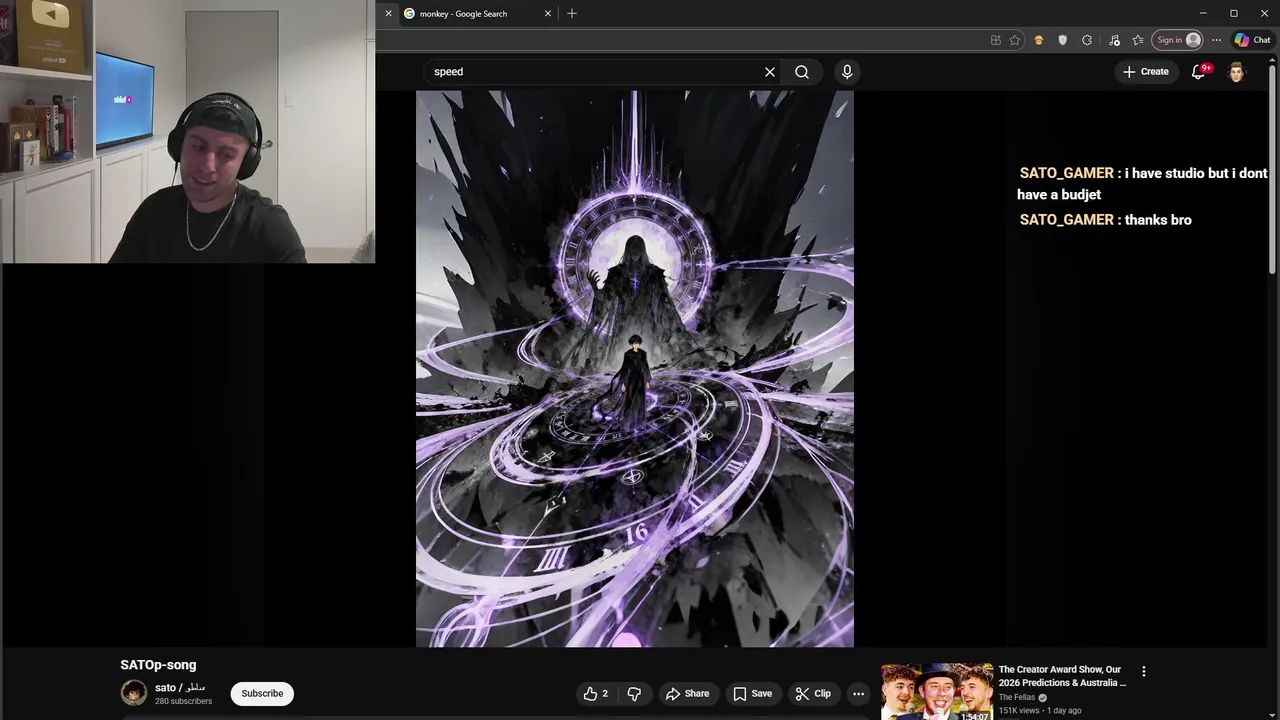Start voice search with the microphone icon
1280x720 pixels.
[x=847, y=72]
